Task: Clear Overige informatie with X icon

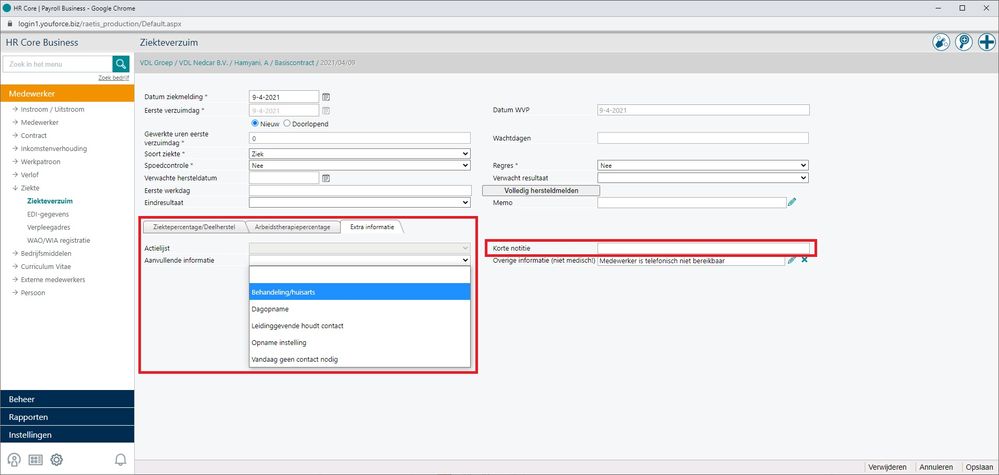Action: [x=805, y=260]
